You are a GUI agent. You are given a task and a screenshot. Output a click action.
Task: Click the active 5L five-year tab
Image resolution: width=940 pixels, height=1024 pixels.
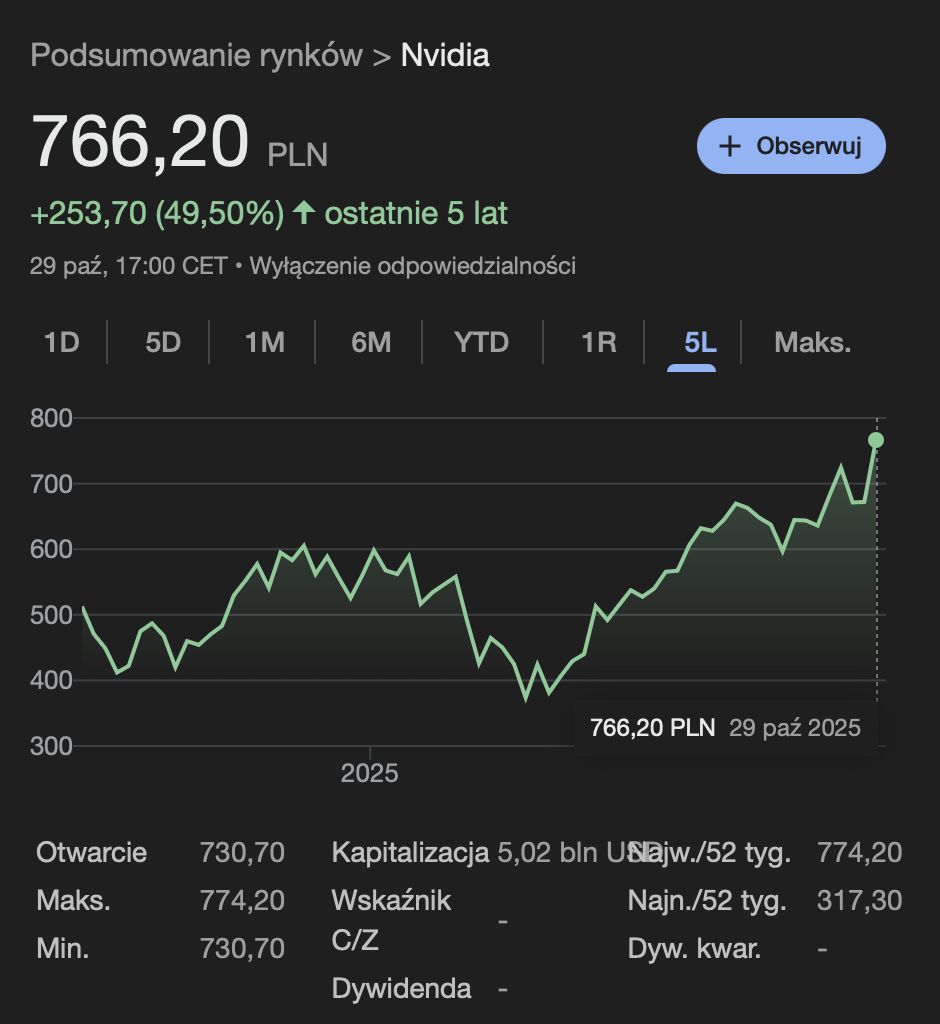point(700,343)
